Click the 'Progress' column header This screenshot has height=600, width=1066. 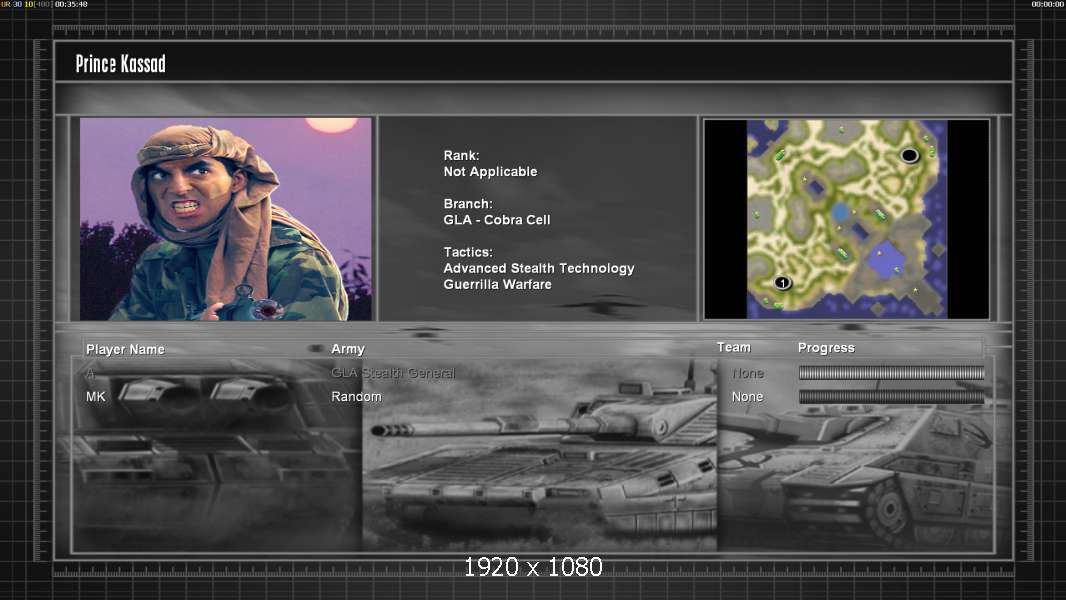tap(826, 348)
